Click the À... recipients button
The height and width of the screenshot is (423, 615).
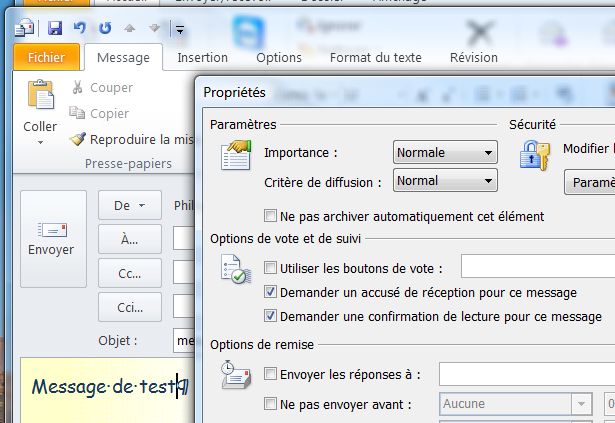coord(130,239)
